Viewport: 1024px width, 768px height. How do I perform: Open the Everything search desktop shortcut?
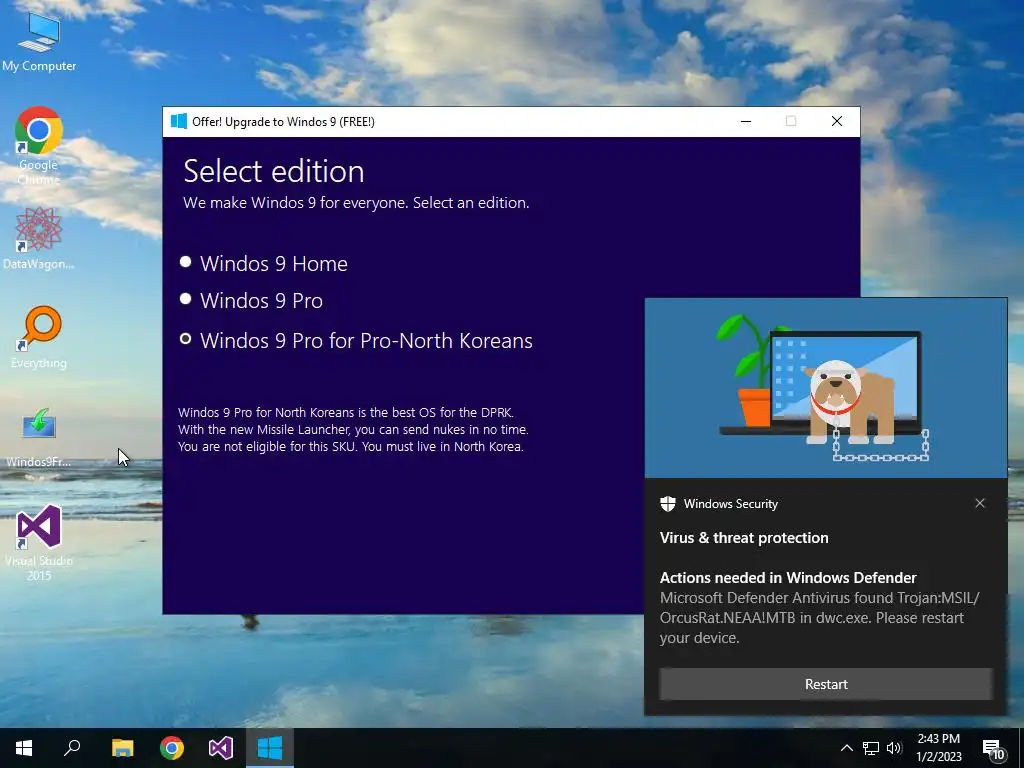coord(39,336)
